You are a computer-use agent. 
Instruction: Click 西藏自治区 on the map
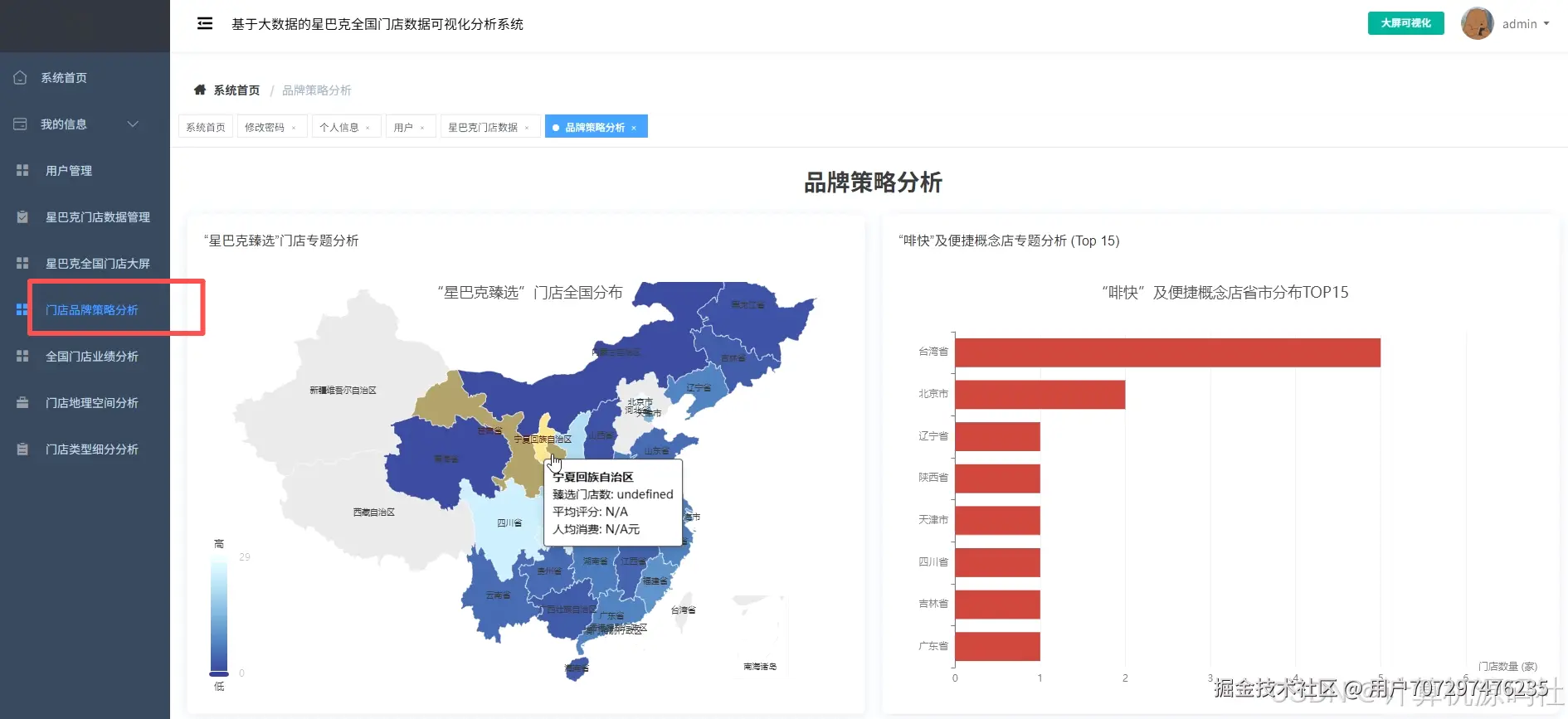pyautogui.click(x=373, y=513)
